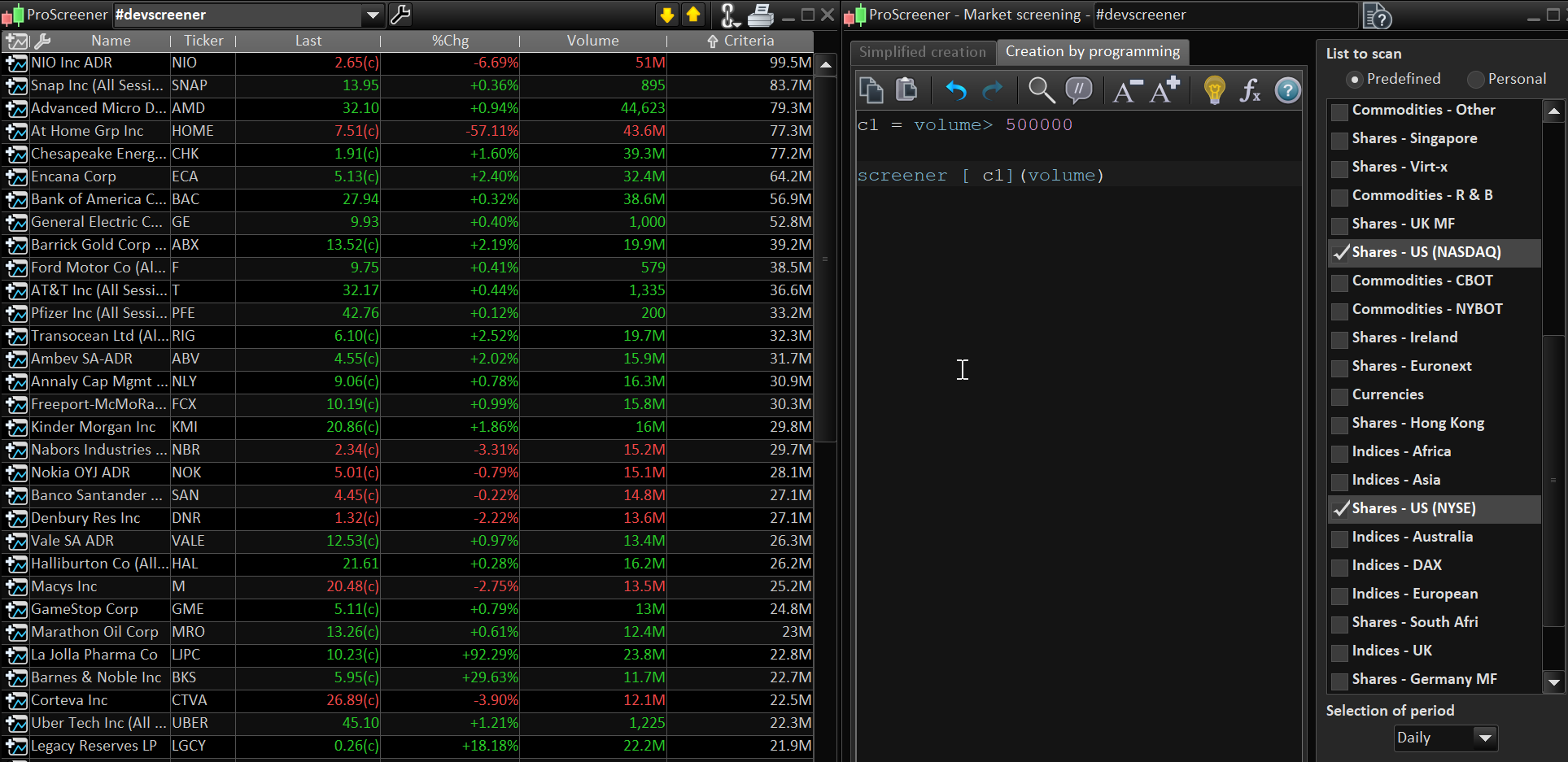
Task: Sort results by the Ticker column
Action: 203,41
